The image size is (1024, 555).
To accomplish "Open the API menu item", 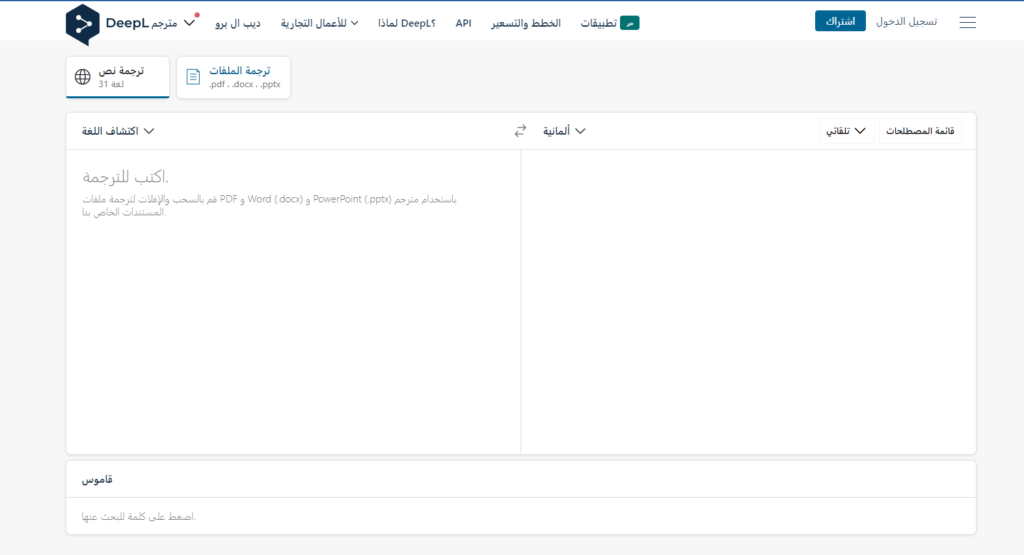I will (x=463, y=22).
